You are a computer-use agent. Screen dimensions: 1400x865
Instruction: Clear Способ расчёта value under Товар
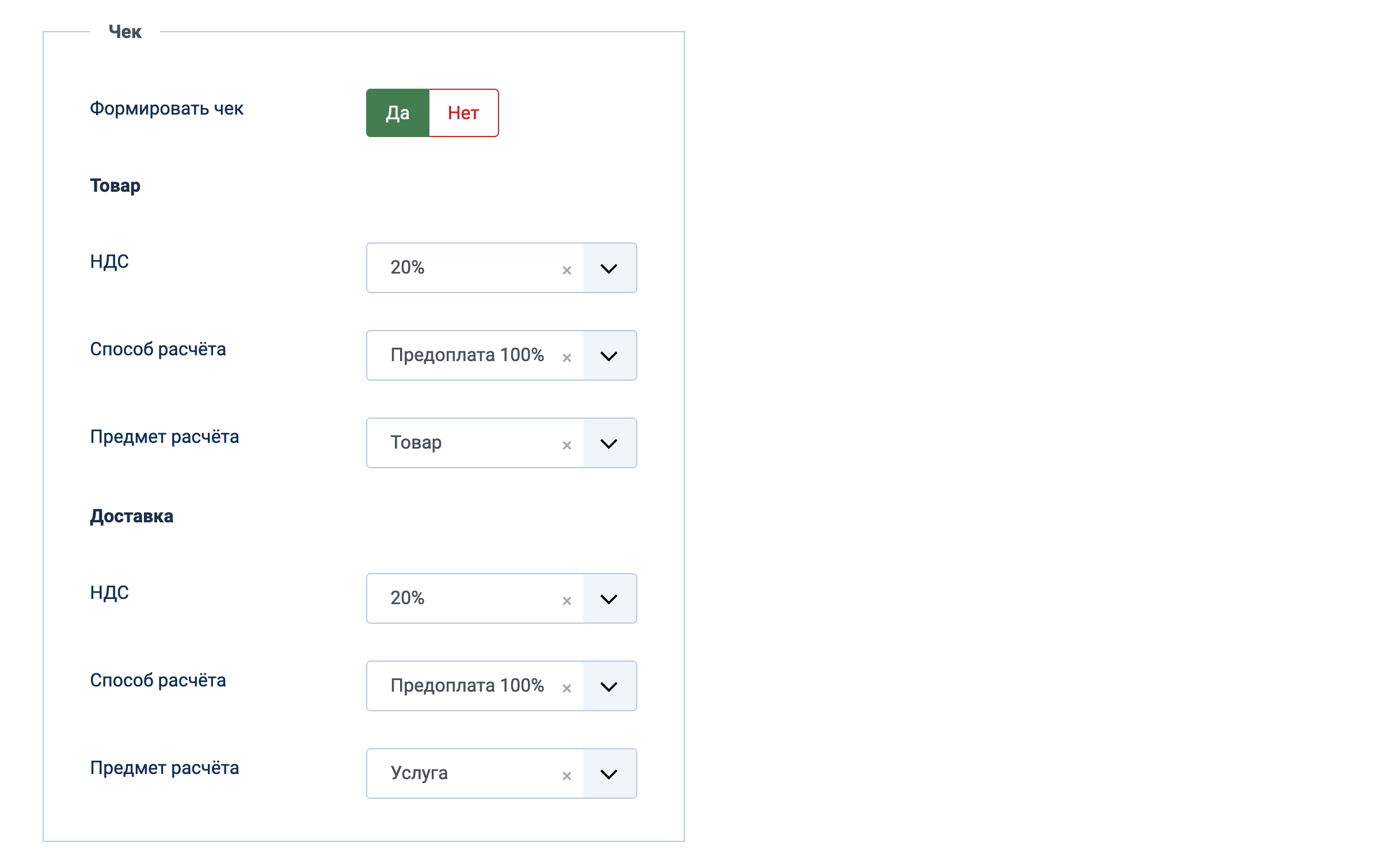click(x=566, y=358)
